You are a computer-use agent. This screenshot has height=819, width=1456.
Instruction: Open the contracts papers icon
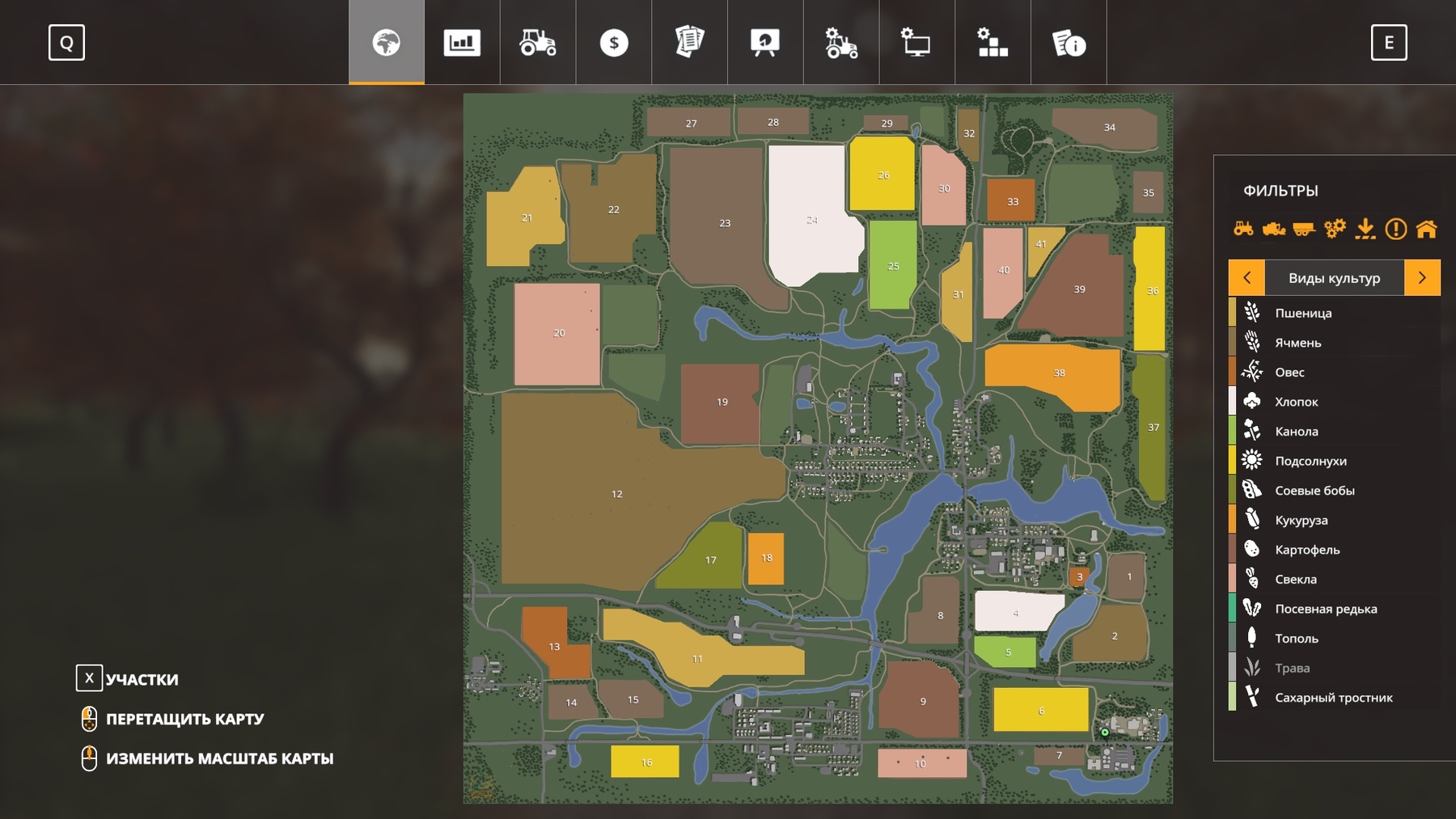[689, 43]
